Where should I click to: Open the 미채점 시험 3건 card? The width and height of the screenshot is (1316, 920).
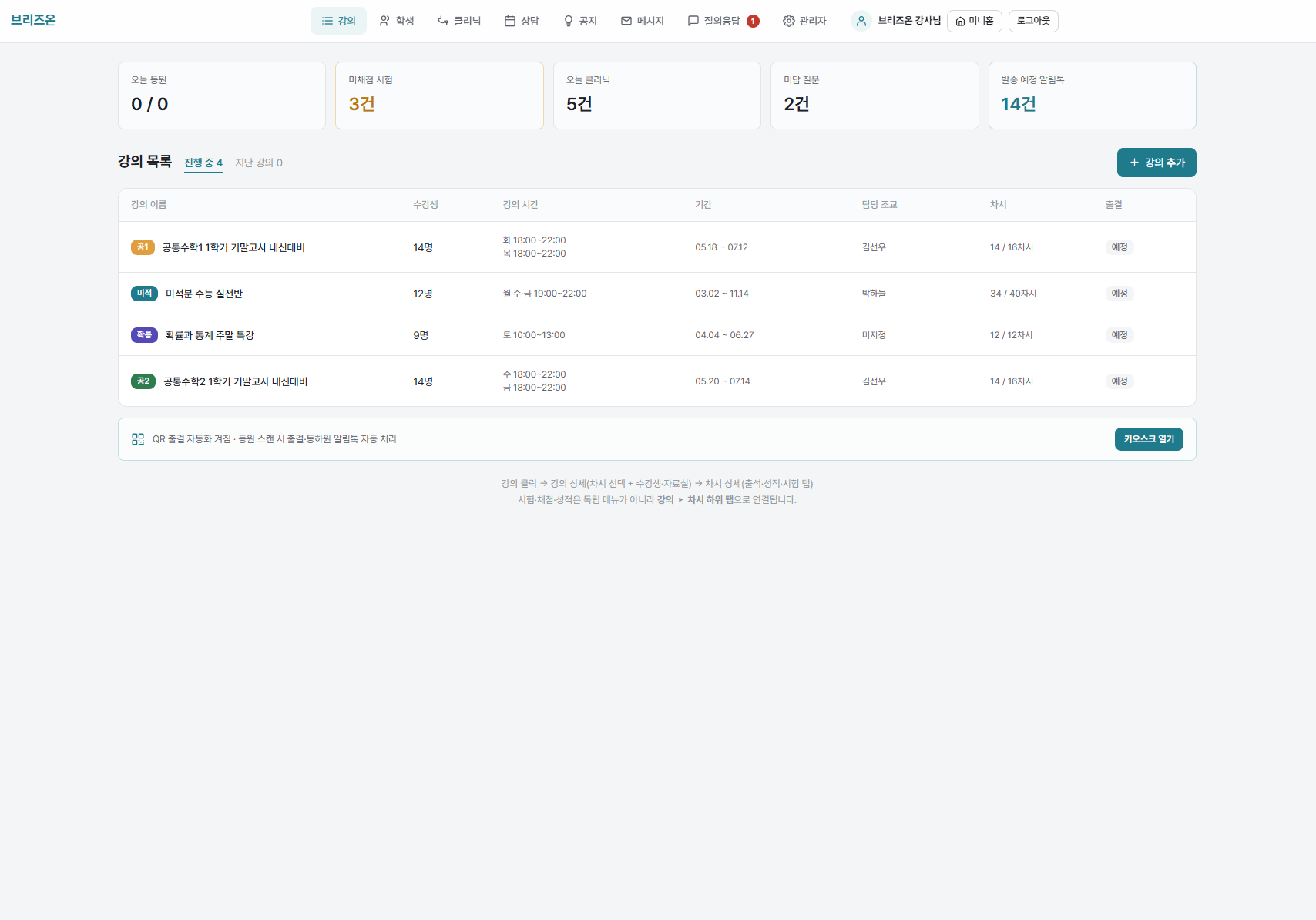coord(439,96)
